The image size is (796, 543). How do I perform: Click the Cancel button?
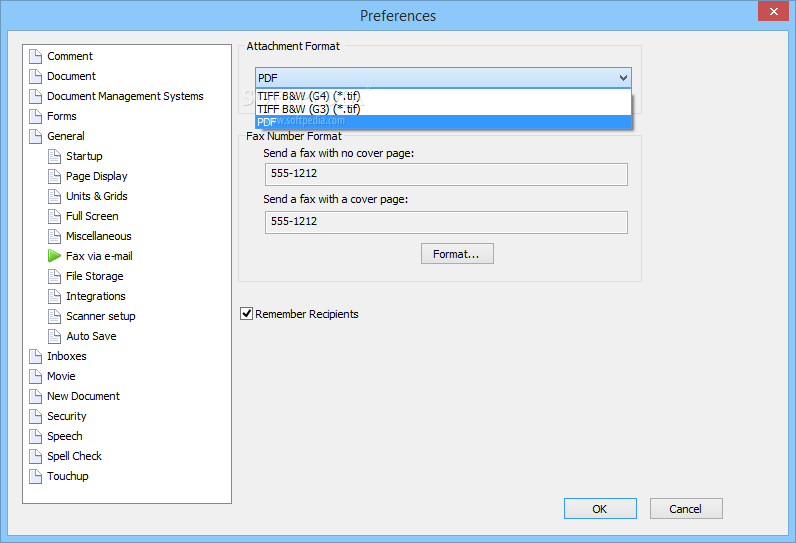(x=686, y=508)
